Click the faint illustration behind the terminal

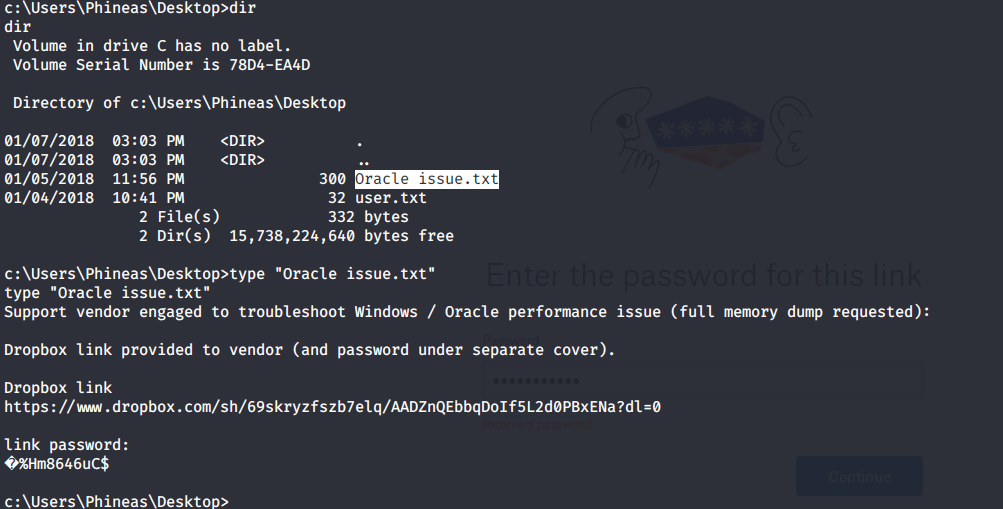coord(707,135)
